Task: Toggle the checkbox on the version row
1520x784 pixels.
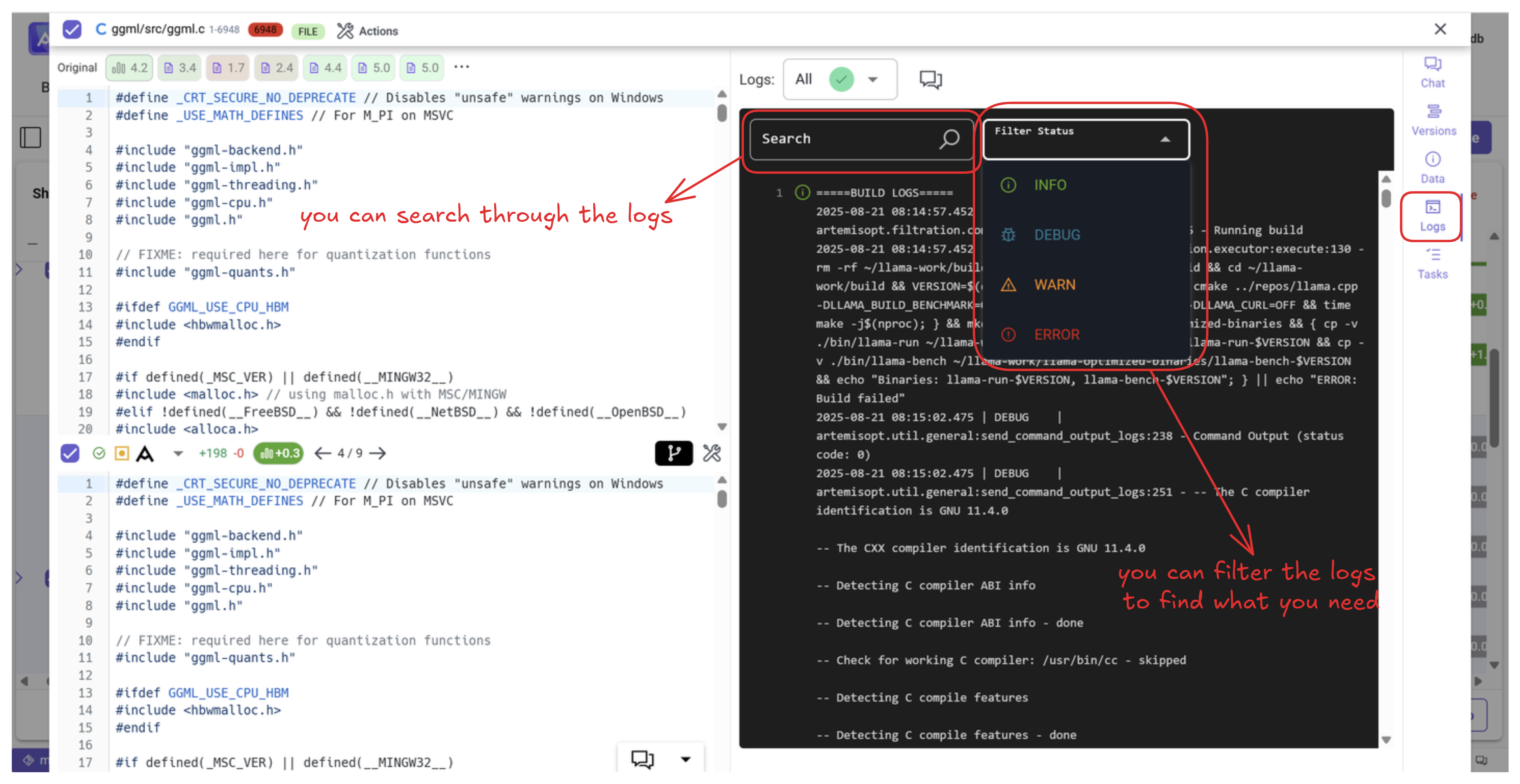Action: click(x=70, y=453)
